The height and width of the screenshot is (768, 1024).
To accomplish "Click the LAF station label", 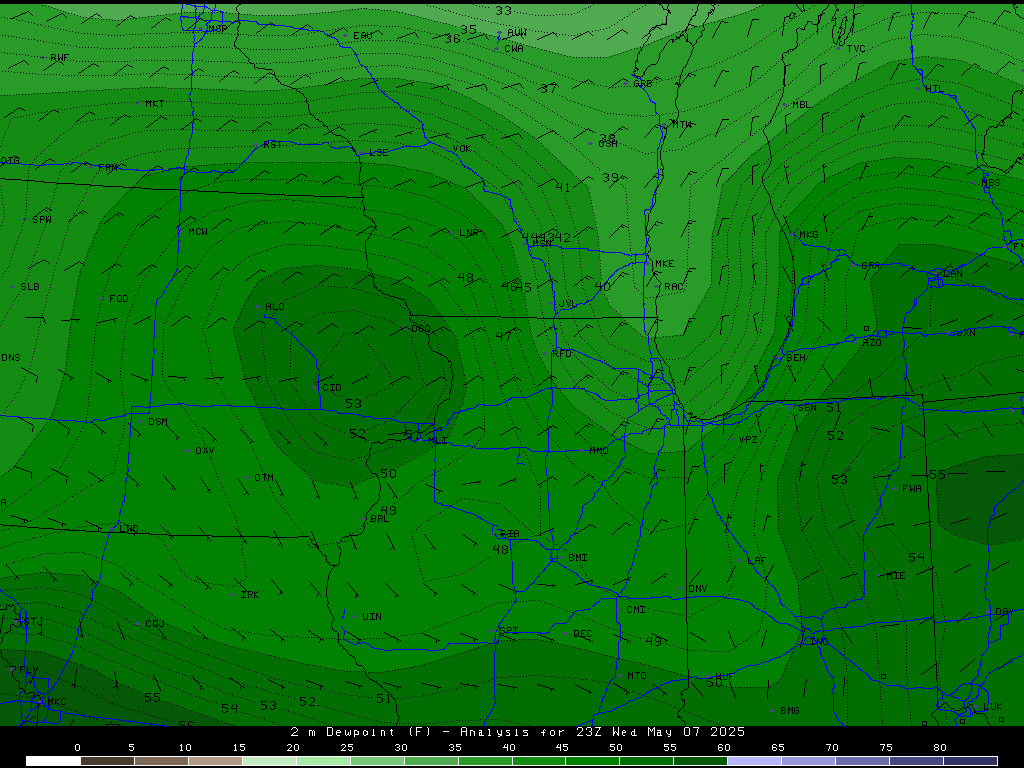I will [x=756, y=560].
